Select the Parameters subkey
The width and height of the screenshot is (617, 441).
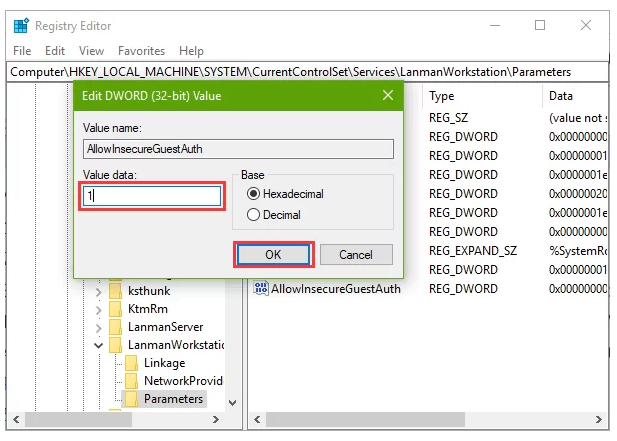[174, 399]
